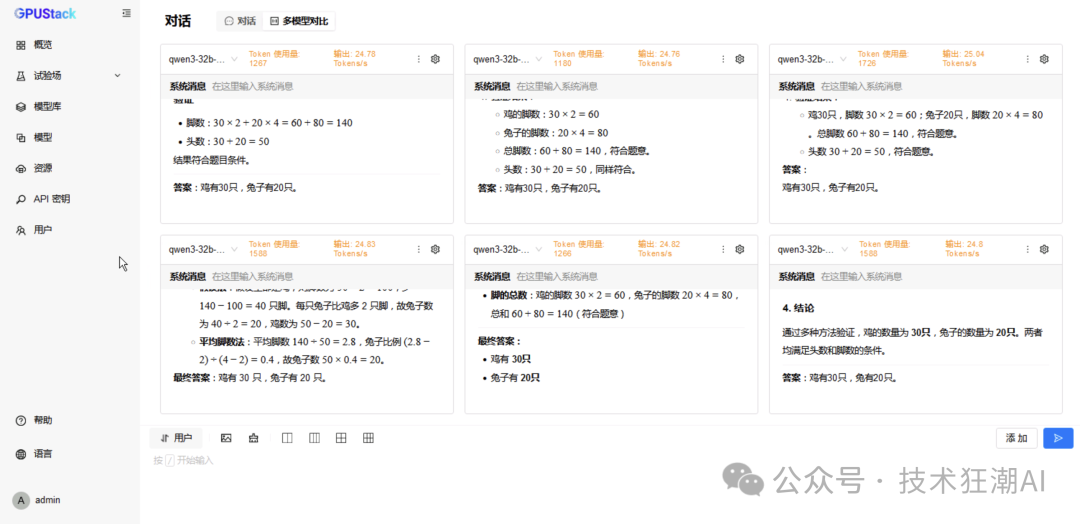The height and width of the screenshot is (524, 1080).
Task: Click the upload image icon
Action: 226,438
